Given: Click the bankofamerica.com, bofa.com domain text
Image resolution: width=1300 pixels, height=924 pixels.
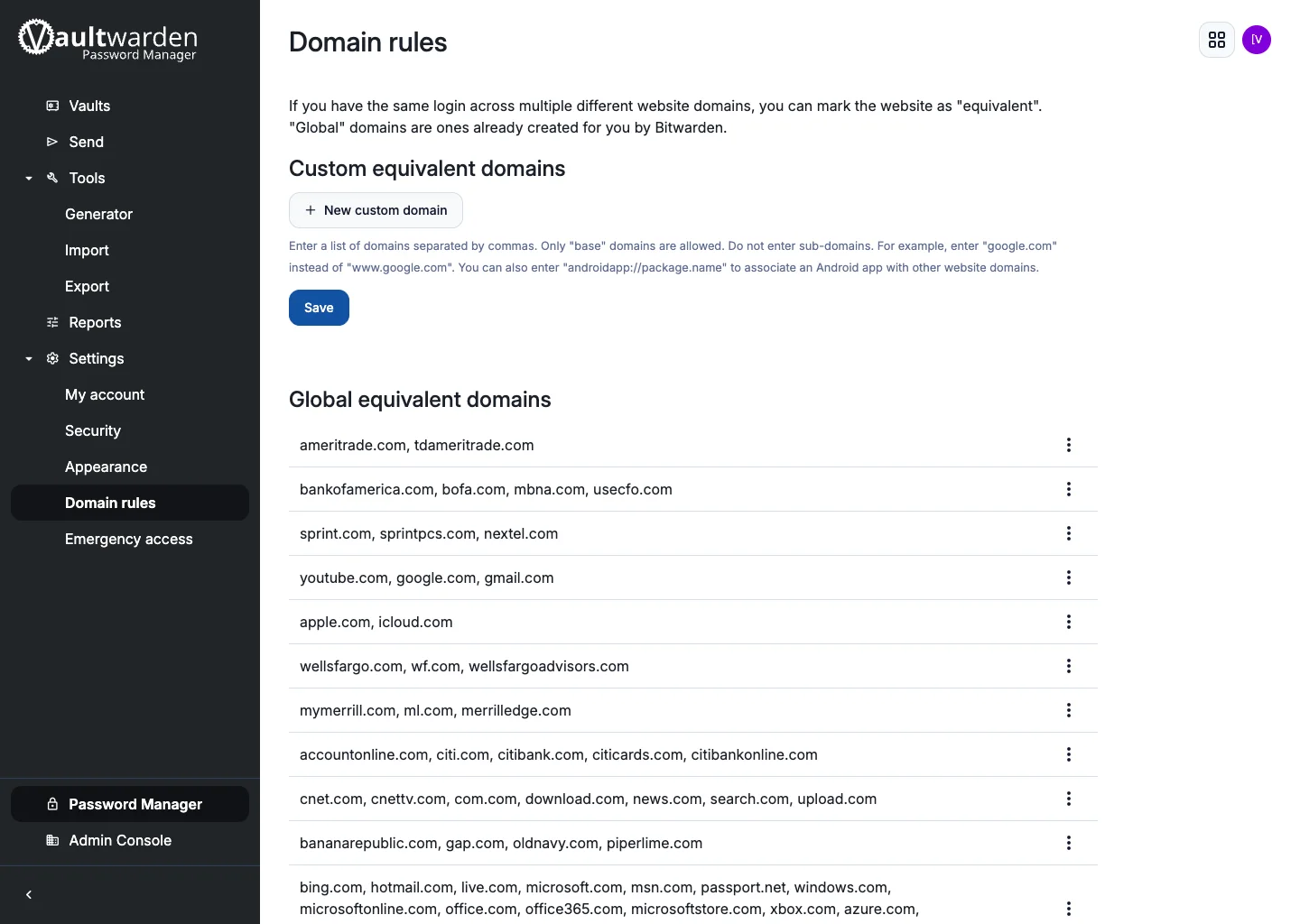Looking at the screenshot, I should [x=486, y=489].
